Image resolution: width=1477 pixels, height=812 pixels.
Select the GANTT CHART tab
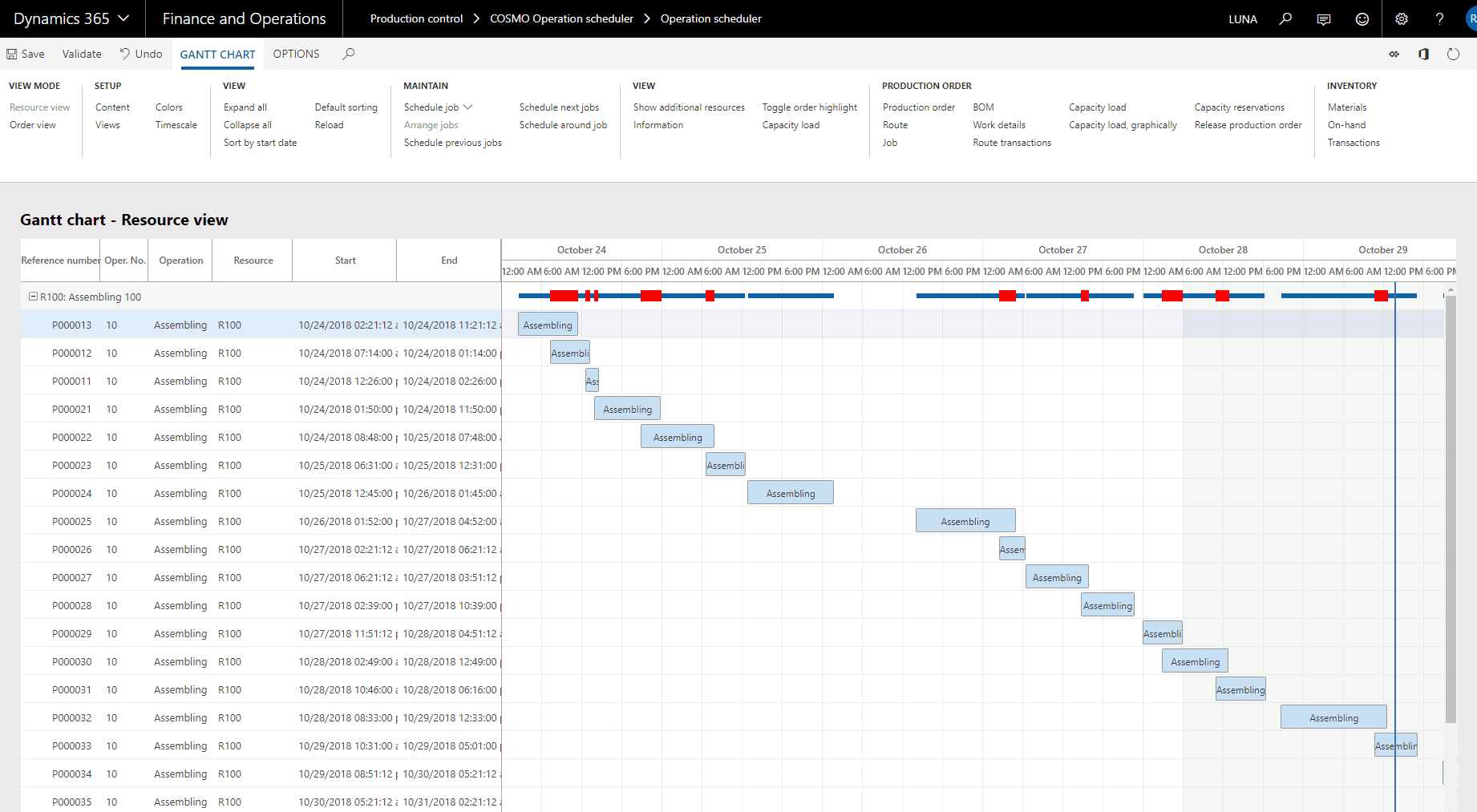point(217,55)
